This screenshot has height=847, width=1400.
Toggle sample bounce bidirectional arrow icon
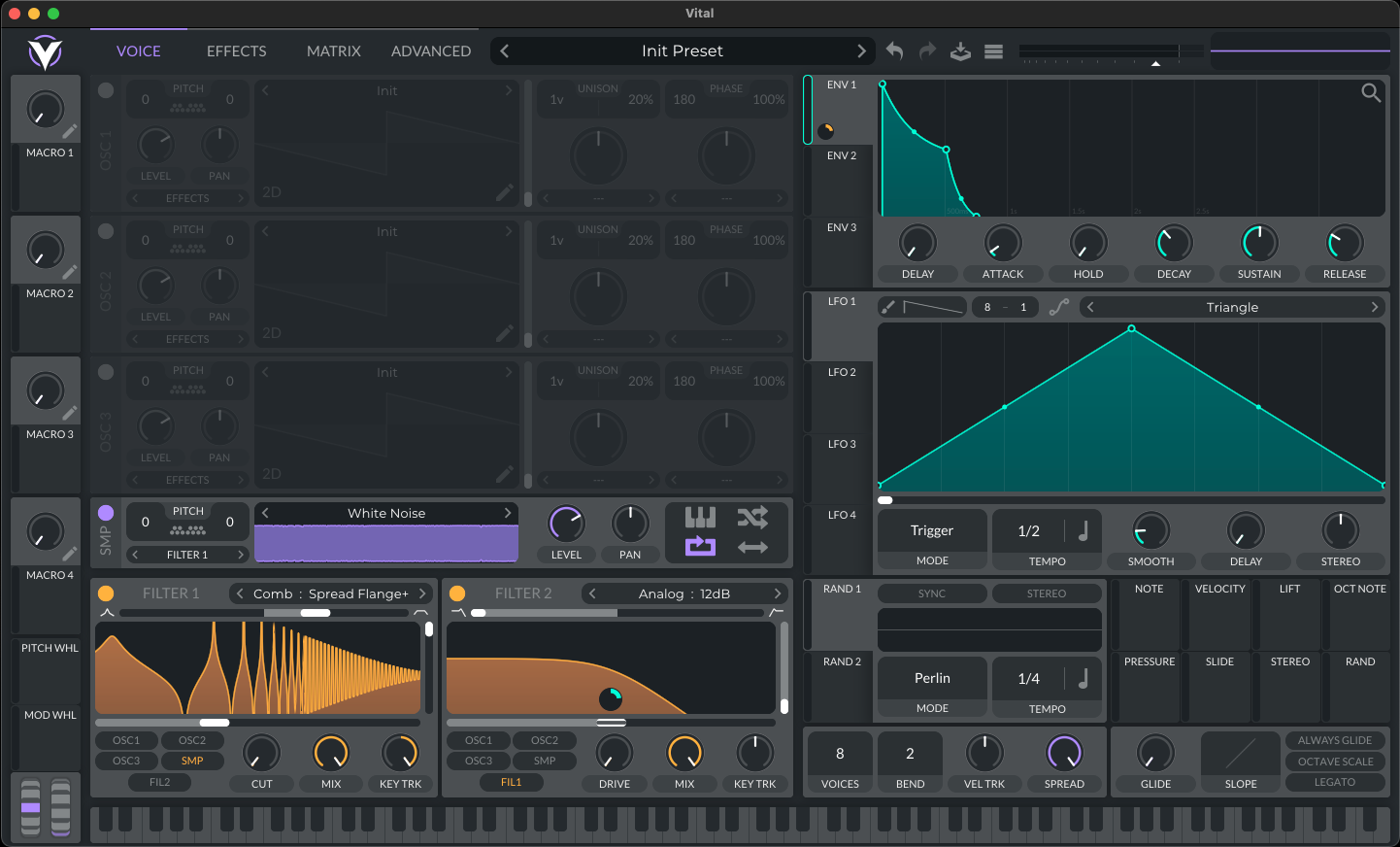752,547
